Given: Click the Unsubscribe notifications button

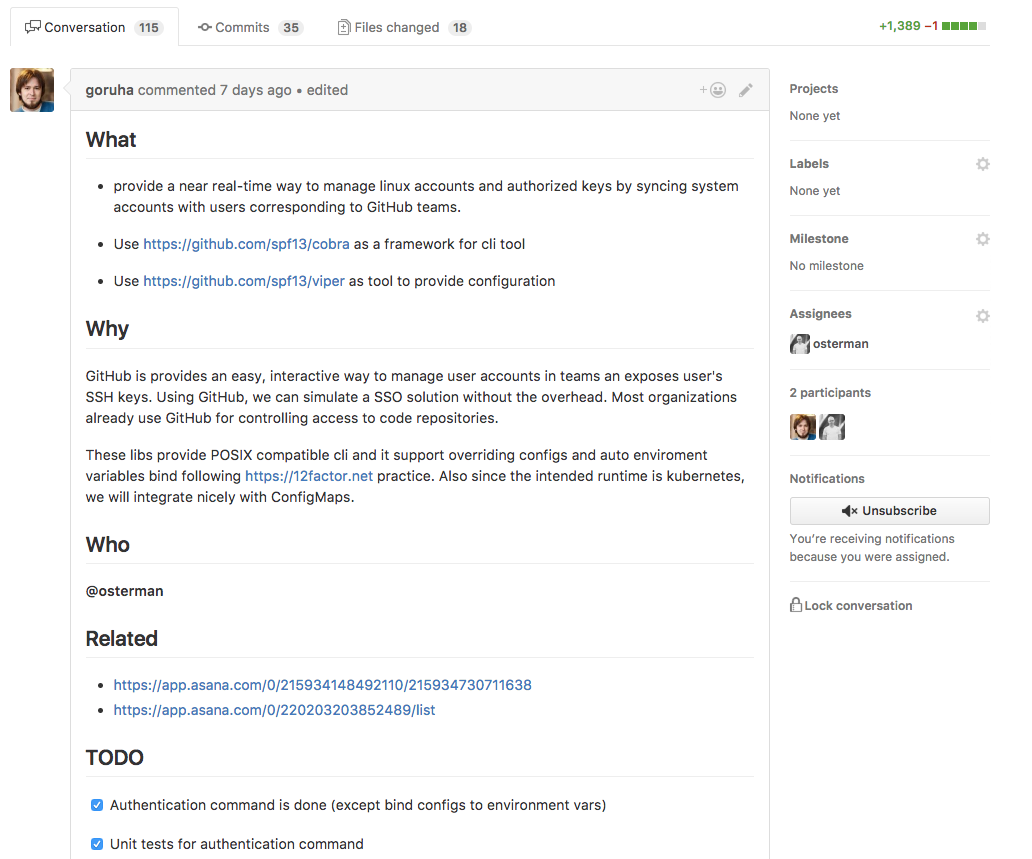Looking at the screenshot, I should [x=889, y=511].
